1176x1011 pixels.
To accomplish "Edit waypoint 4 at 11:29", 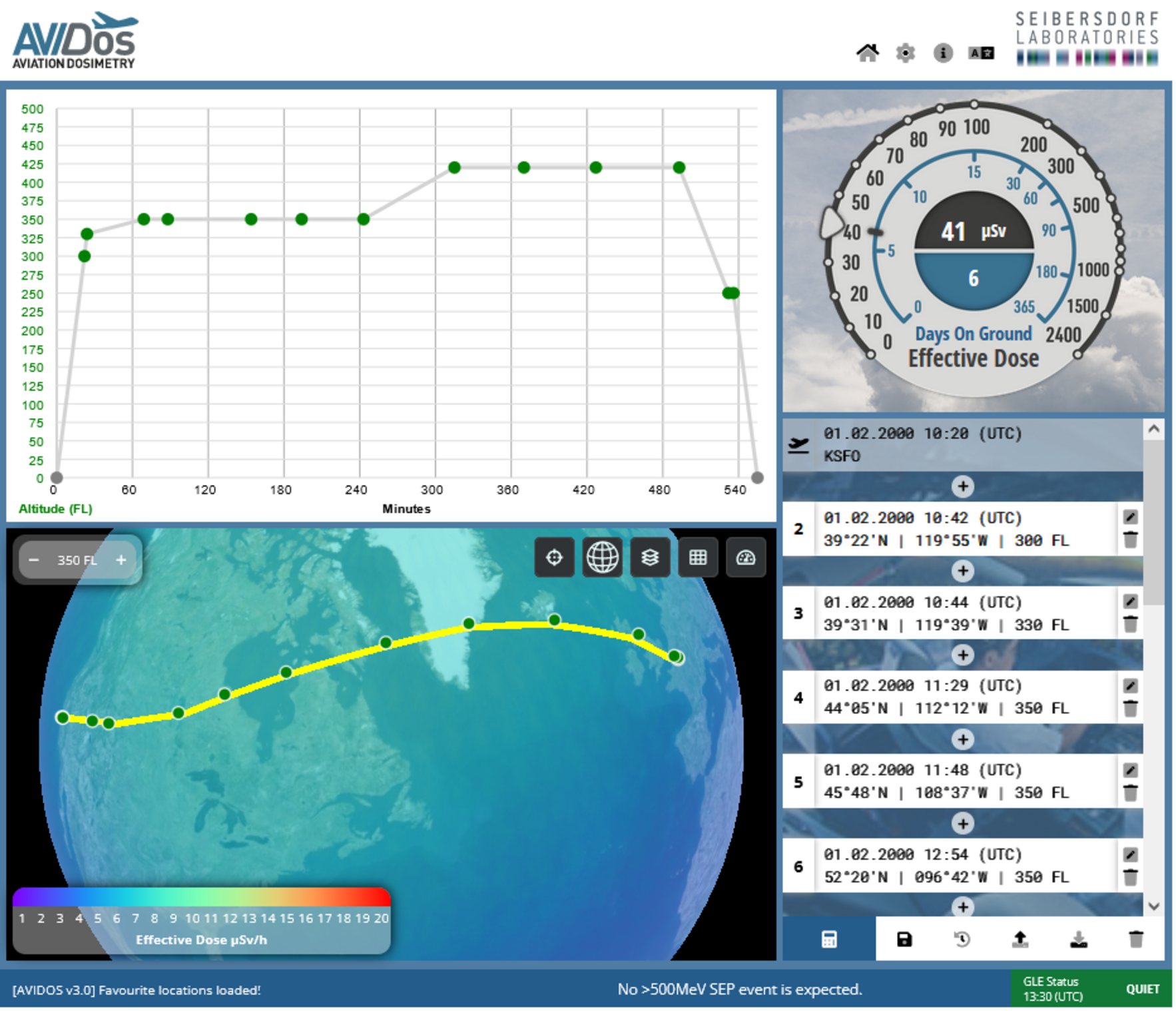I will [x=1129, y=685].
